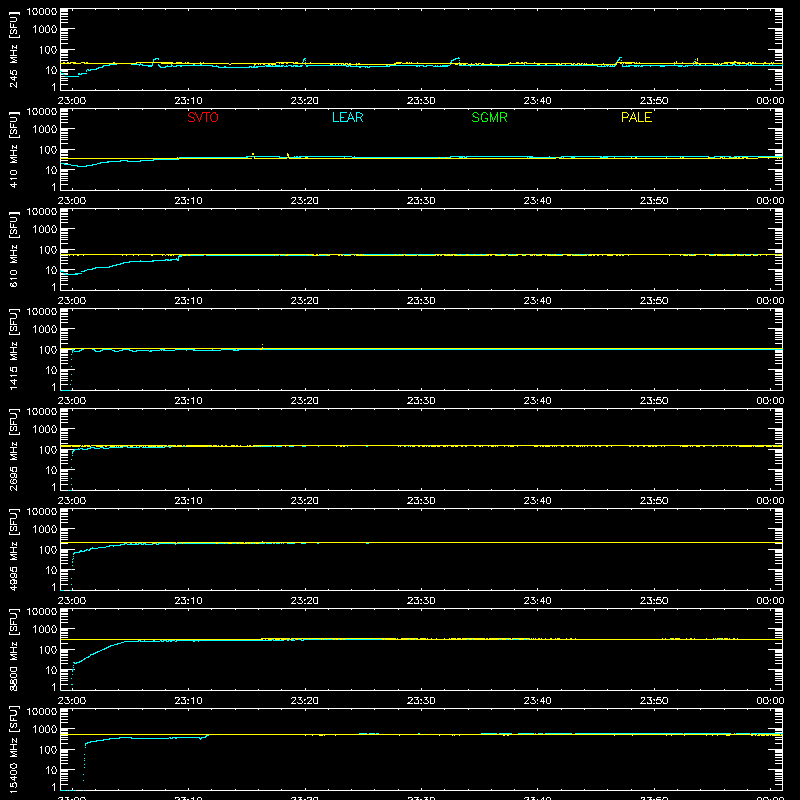Click 23:00 time label under 245 MHz plot
This screenshot has width=800, height=800.
point(71,101)
